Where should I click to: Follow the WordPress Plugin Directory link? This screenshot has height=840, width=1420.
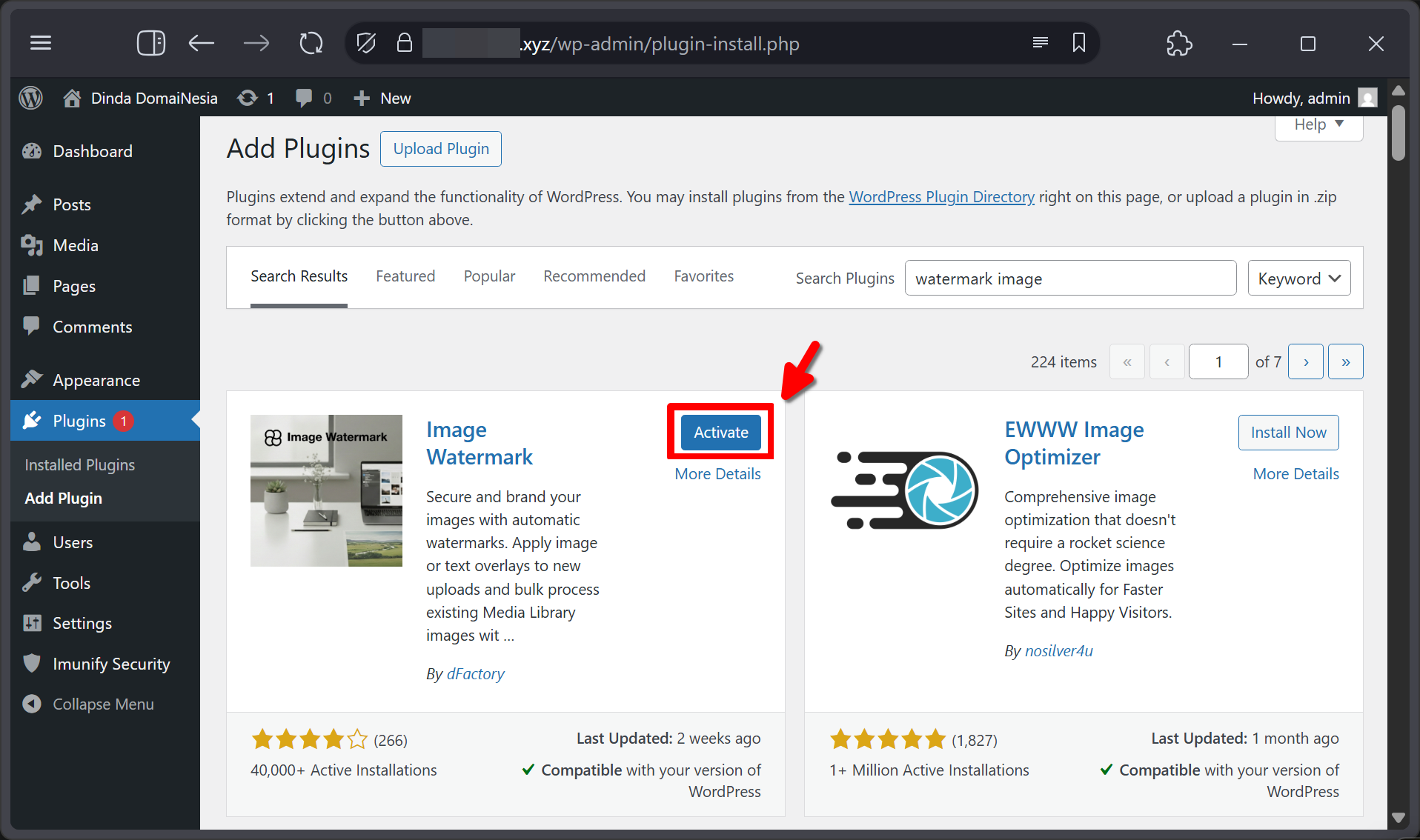[941, 197]
